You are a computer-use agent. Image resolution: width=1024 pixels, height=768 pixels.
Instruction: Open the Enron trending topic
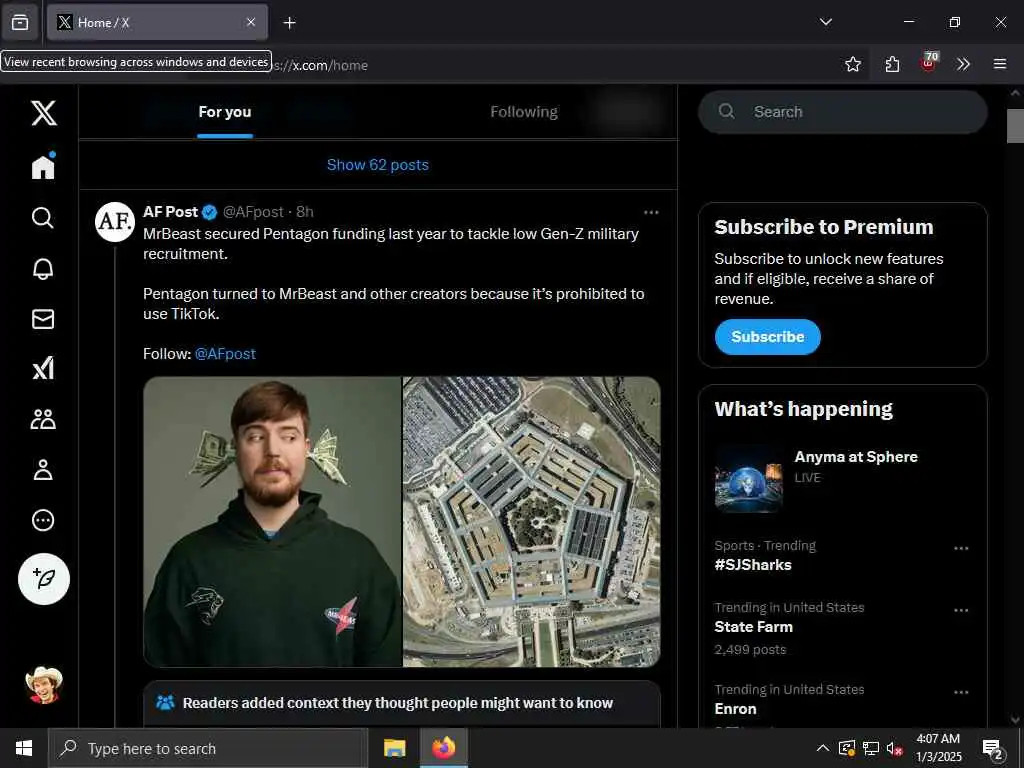point(735,709)
